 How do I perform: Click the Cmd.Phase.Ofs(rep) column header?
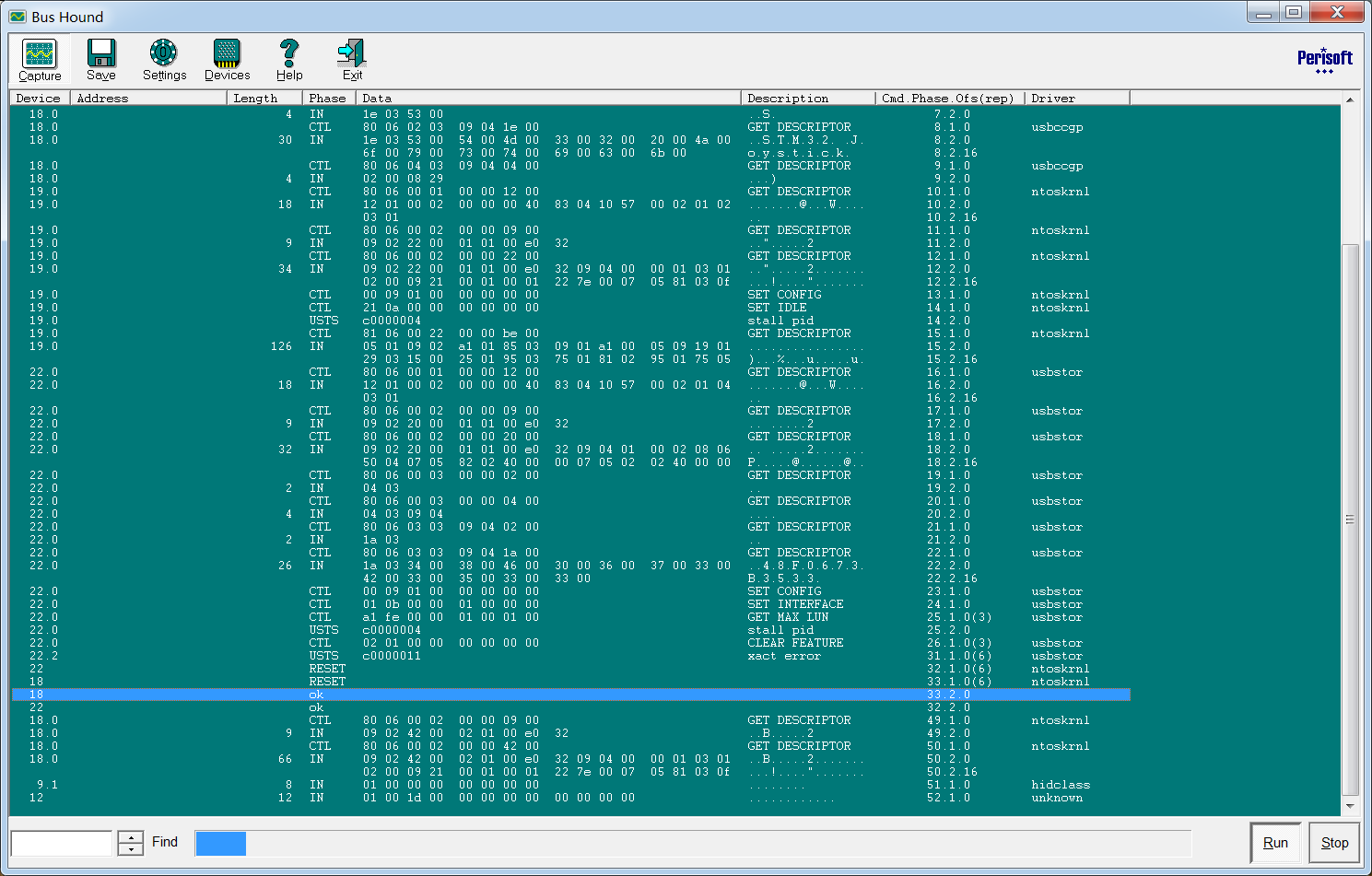point(950,98)
